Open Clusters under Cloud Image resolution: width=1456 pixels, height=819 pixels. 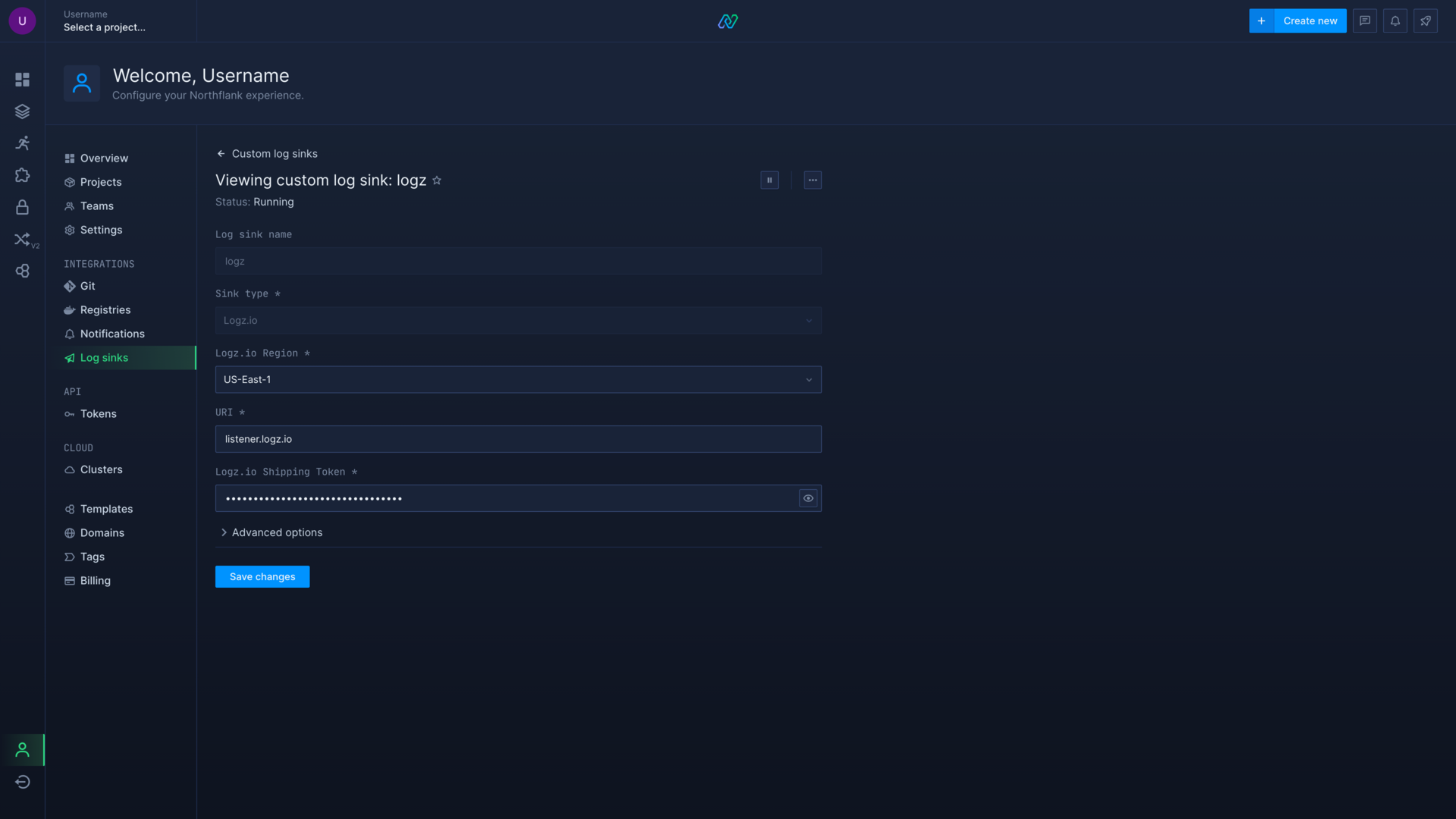coord(93,470)
